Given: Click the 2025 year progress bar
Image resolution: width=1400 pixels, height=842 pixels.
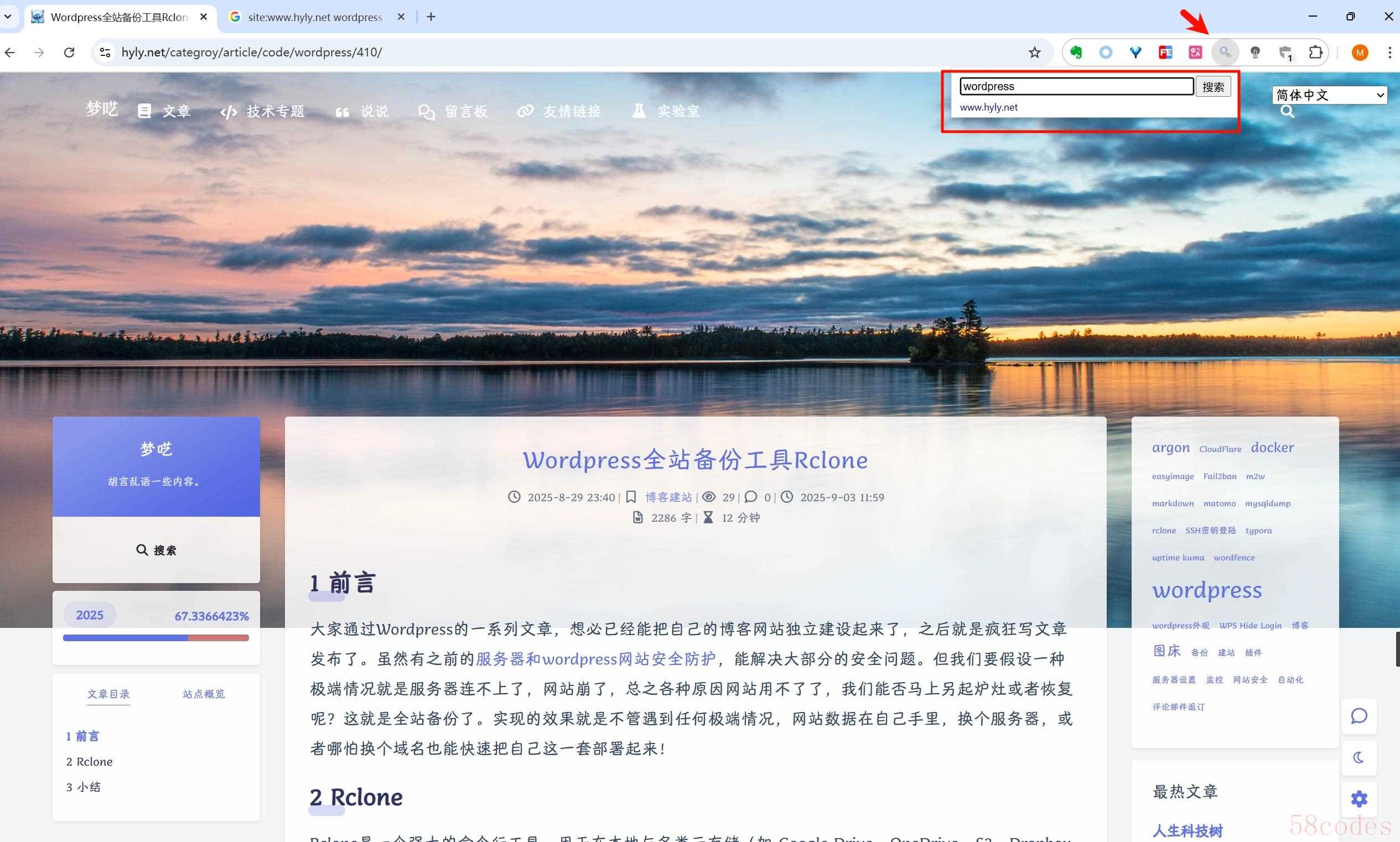Looking at the screenshot, I should (x=155, y=638).
